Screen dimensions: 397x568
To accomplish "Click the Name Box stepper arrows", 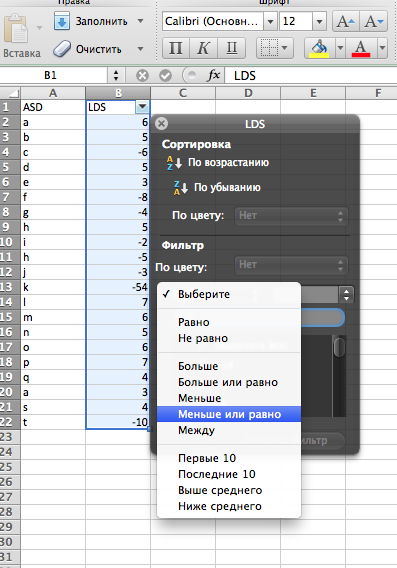I will tap(116, 75).
